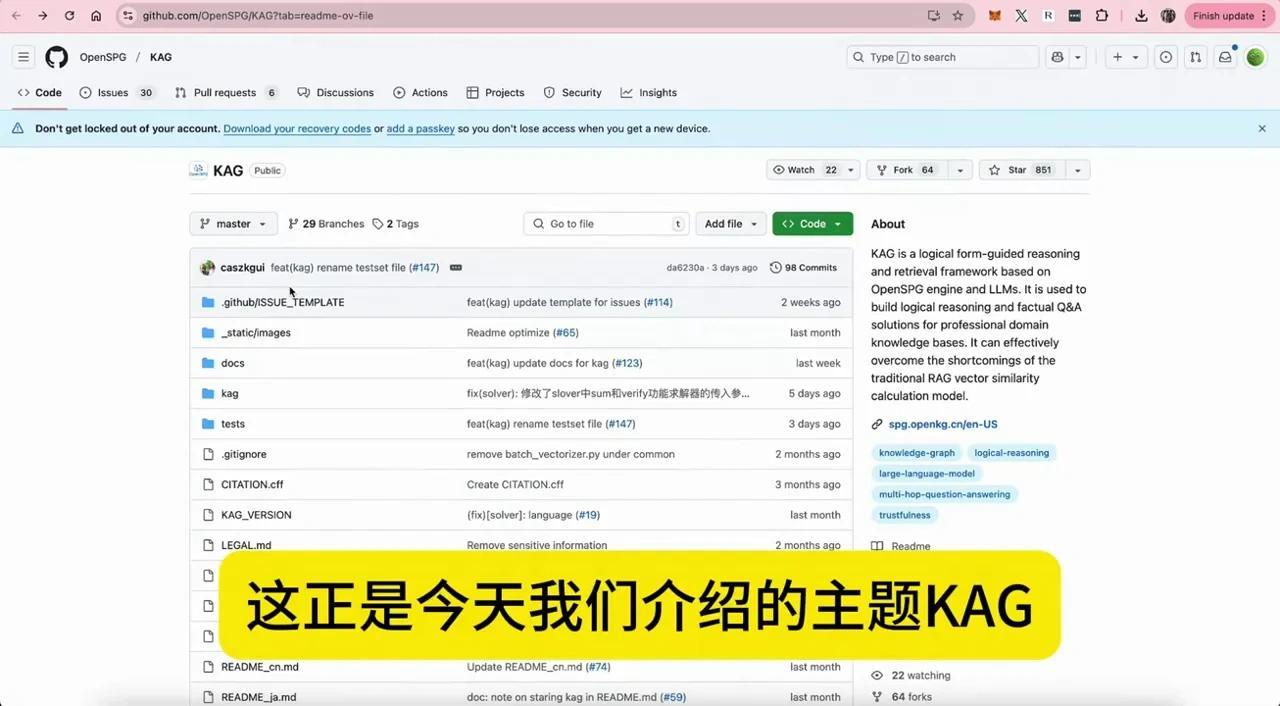
Task: Click the knowledge-graph topic tag
Action: (x=916, y=452)
